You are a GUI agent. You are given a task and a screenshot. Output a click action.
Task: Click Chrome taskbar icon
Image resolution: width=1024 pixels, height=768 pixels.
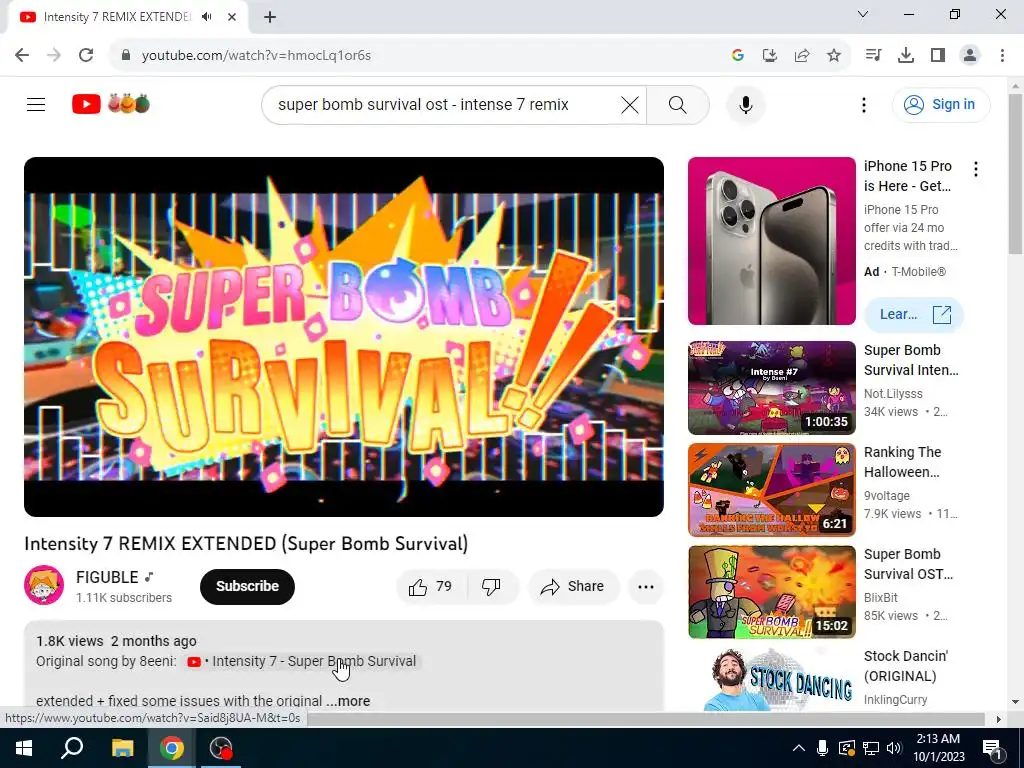(x=172, y=748)
